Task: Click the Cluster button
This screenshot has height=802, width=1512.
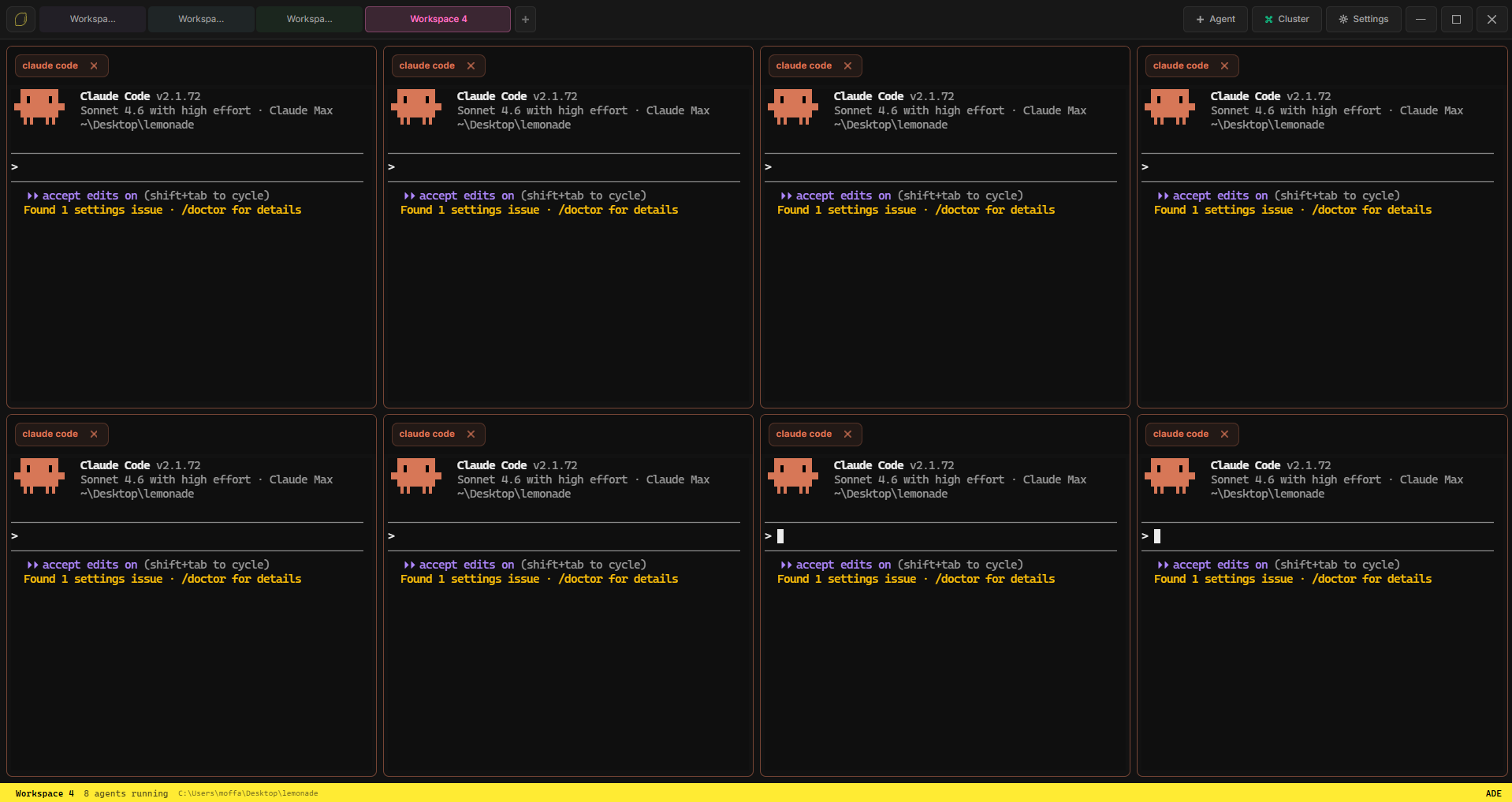Action: 1286,19
